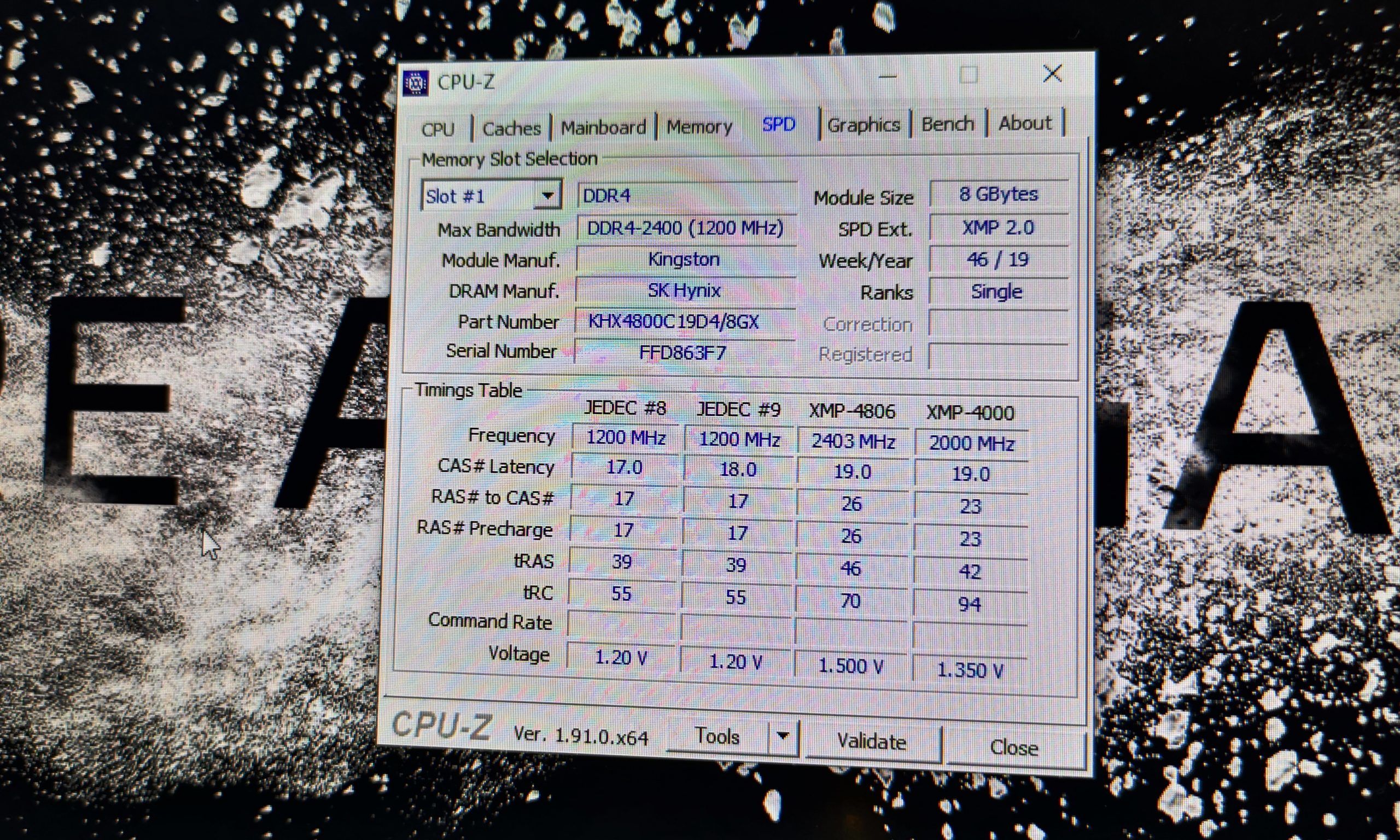Go to the Memory tab
The width and height of the screenshot is (1400, 840).
(x=699, y=127)
